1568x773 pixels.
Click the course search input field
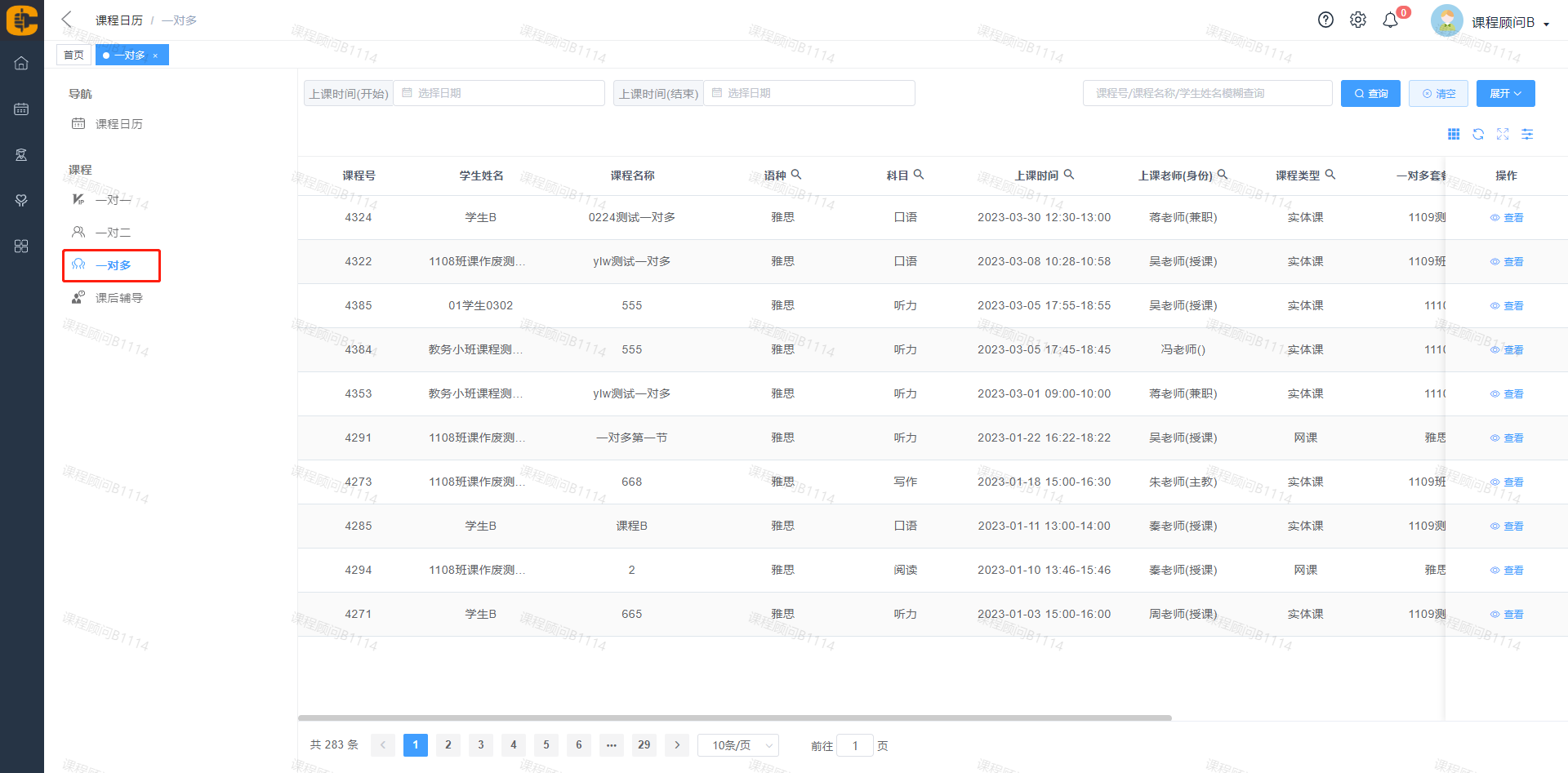(1207, 94)
